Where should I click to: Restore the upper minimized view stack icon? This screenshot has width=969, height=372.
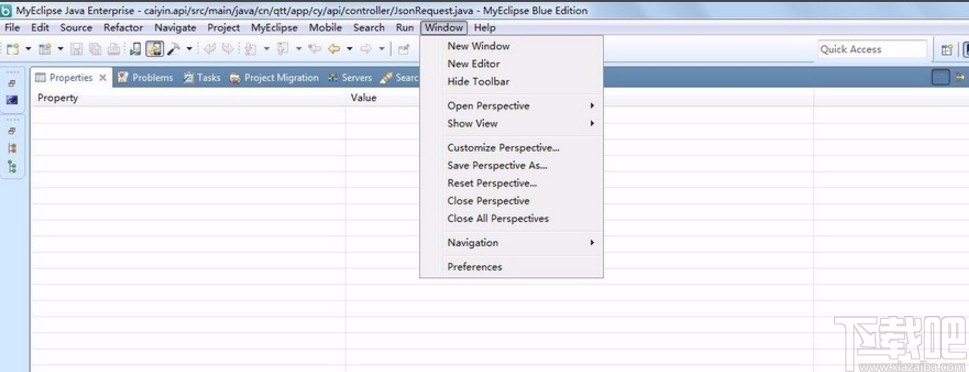click(x=12, y=83)
